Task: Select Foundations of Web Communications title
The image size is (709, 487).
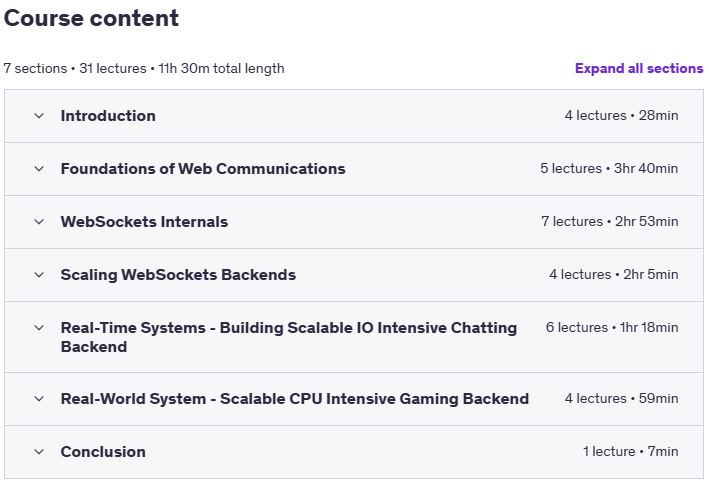Action: point(203,169)
